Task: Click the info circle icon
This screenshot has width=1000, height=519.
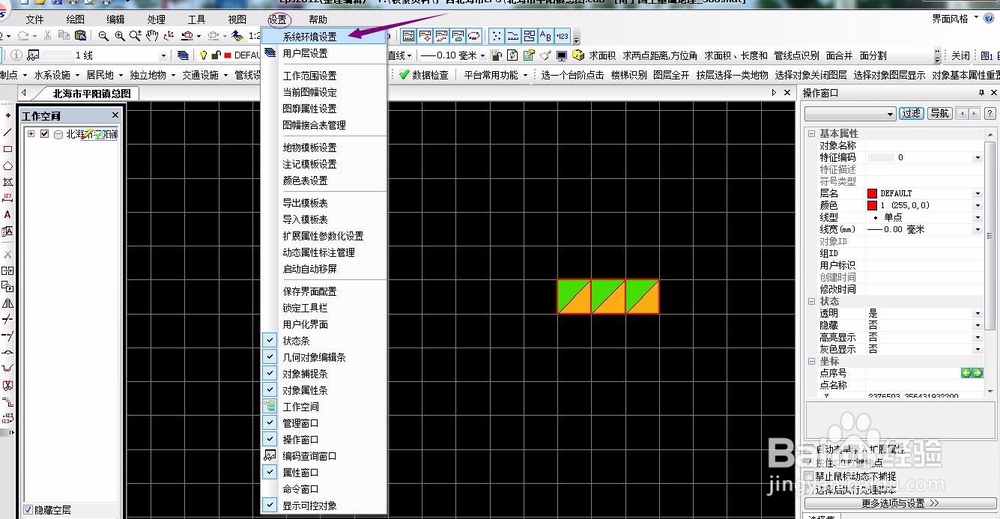Action: [x=17, y=55]
